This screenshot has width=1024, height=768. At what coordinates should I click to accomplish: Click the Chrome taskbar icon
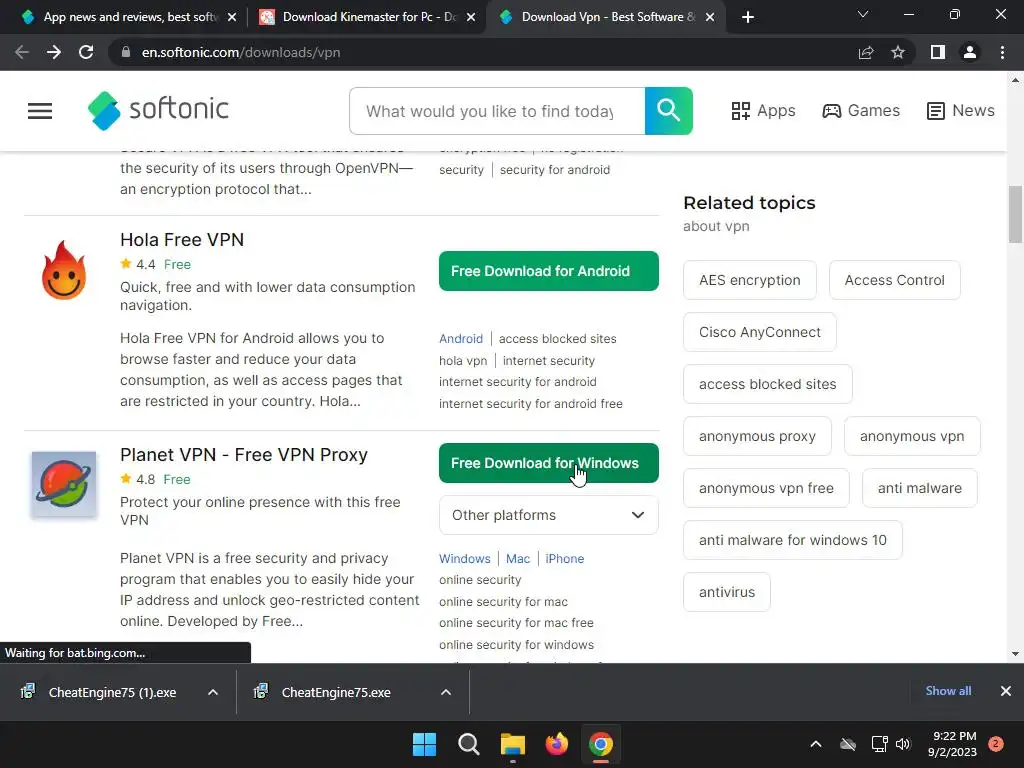click(601, 744)
